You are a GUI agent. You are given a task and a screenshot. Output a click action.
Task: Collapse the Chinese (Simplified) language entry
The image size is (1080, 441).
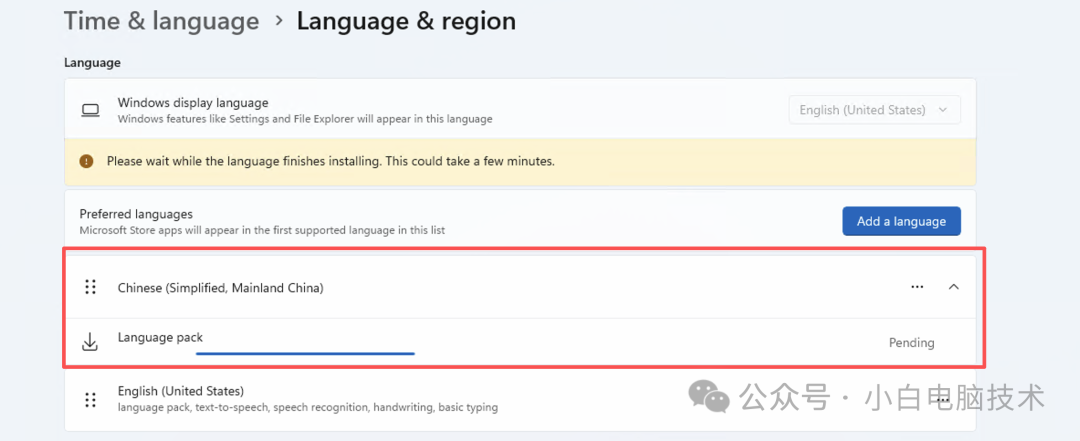(953, 287)
